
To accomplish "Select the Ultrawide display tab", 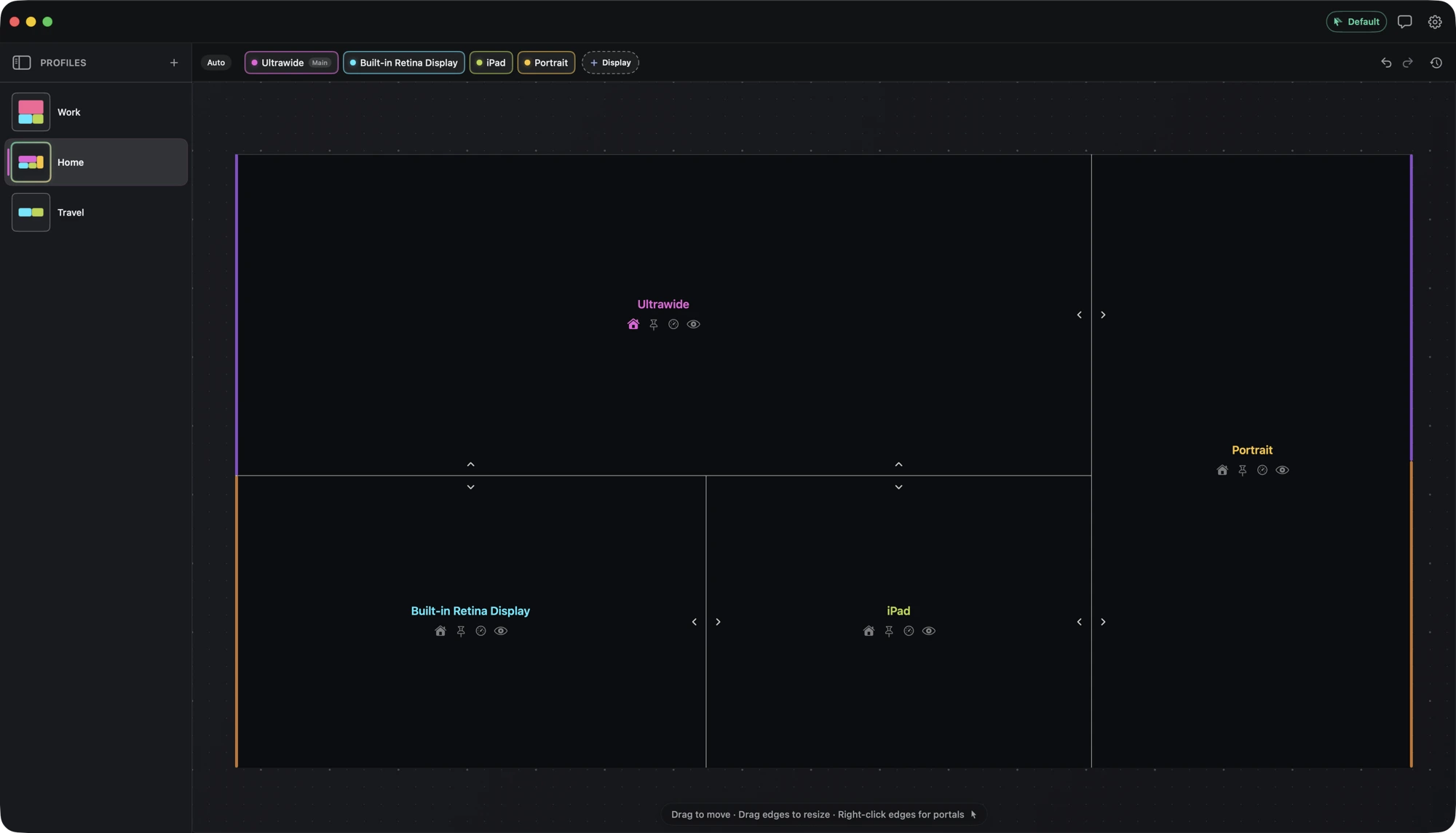I will 291,63.
